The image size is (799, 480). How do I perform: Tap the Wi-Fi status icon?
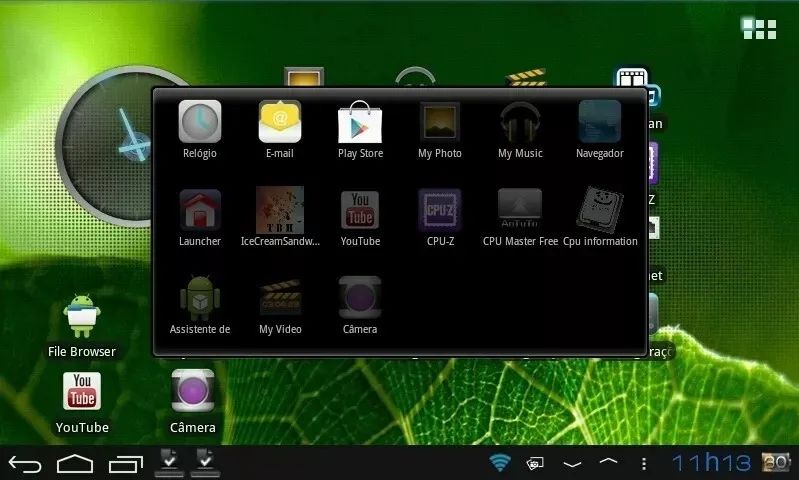tap(500, 463)
